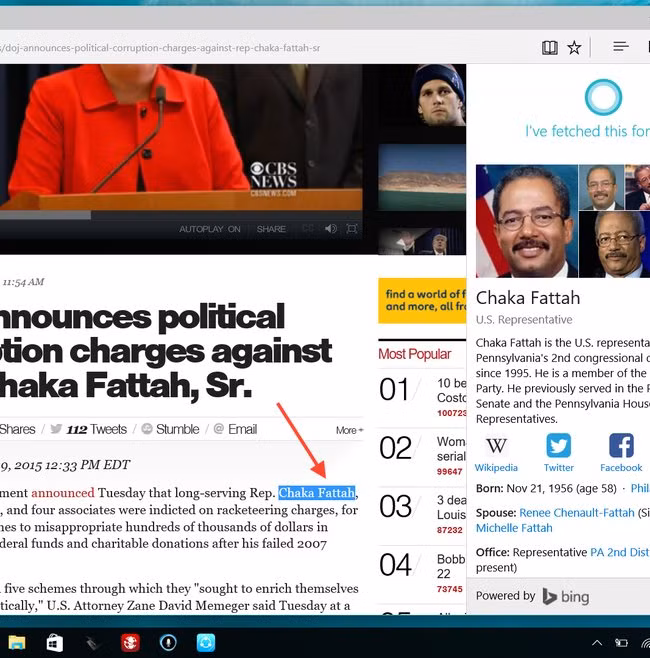Screen dimensions: 650x658
Task: Add page to favorites with star icon
Action: (x=575, y=47)
